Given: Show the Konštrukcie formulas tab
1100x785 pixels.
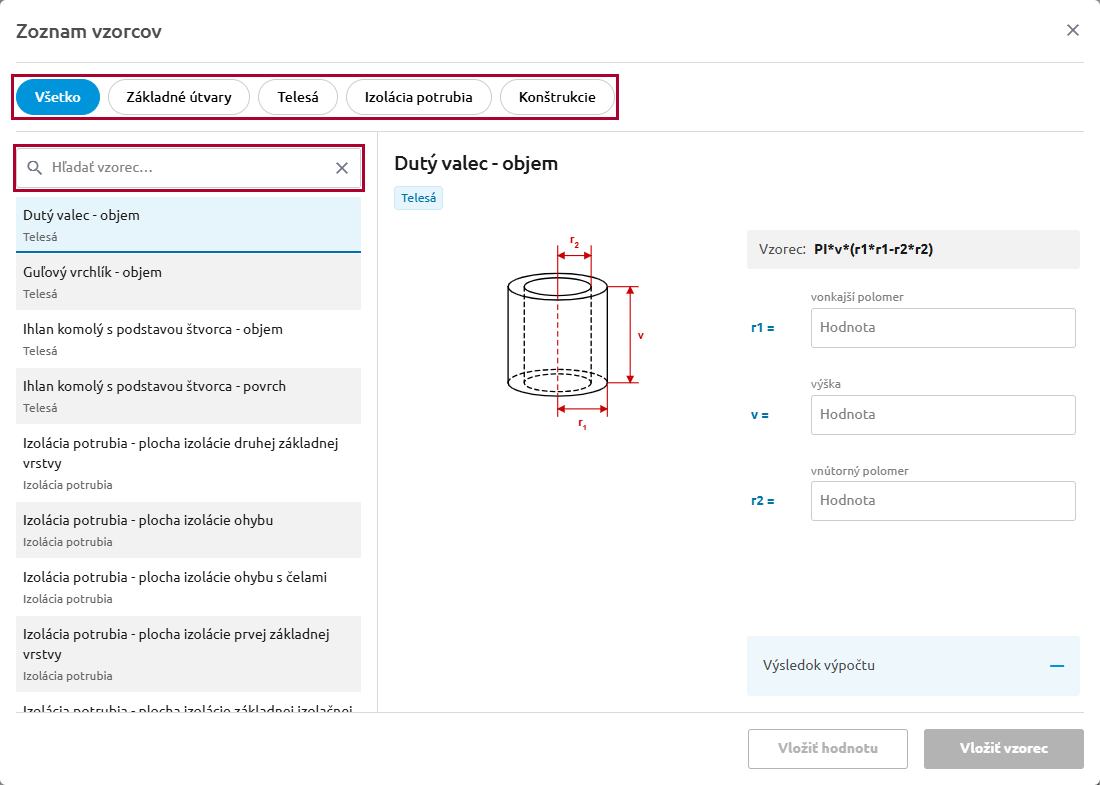Looking at the screenshot, I should tap(557, 97).
